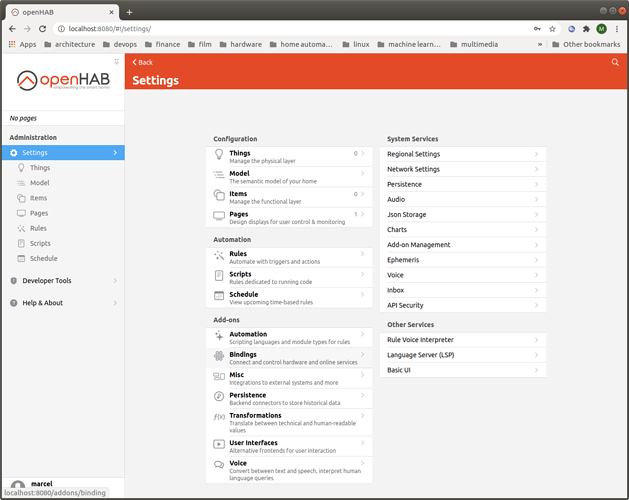Open Basic UI service settings
629x500 pixels.
pyautogui.click(x=463, y=370)
